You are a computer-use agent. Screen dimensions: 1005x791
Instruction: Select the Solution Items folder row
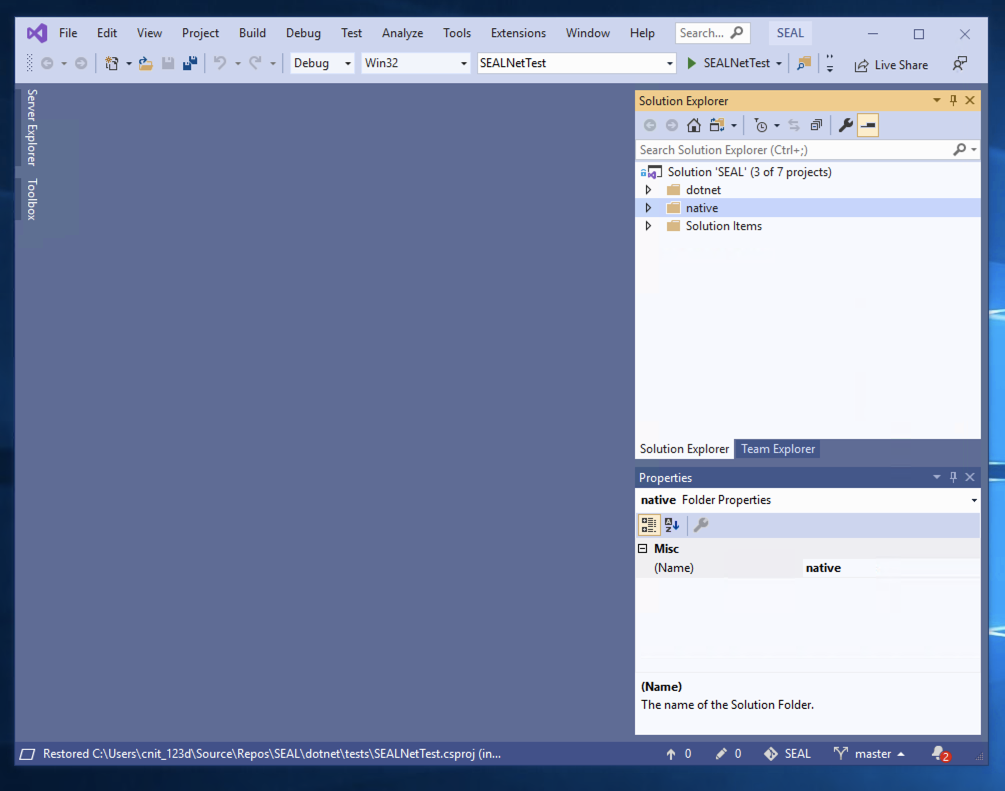(808, 226)
